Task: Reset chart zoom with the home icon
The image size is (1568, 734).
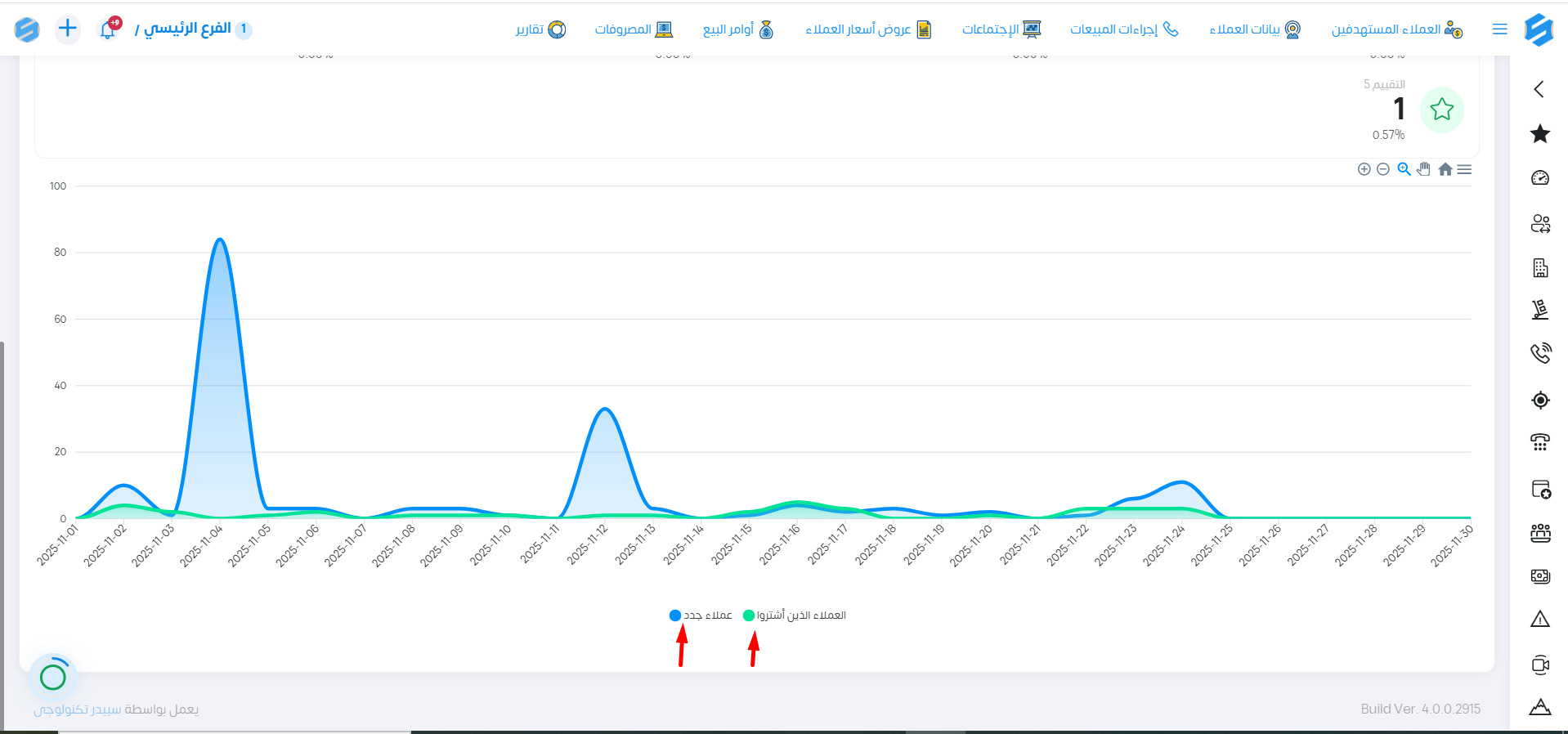Action: 1445,169
